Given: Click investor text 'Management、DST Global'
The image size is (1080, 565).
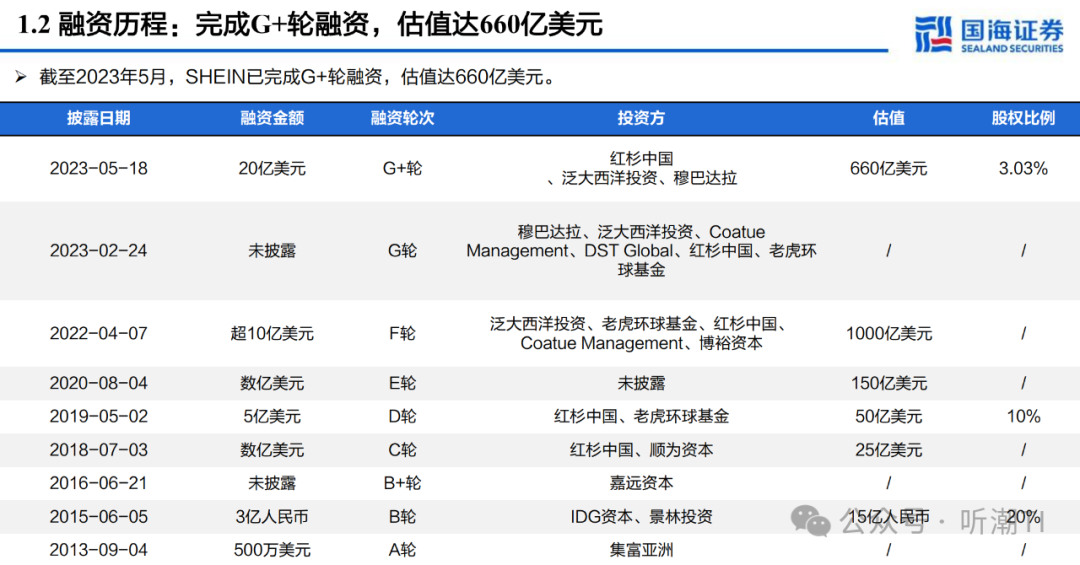Looking at the screenshot, I should click(x=570, y=251).
